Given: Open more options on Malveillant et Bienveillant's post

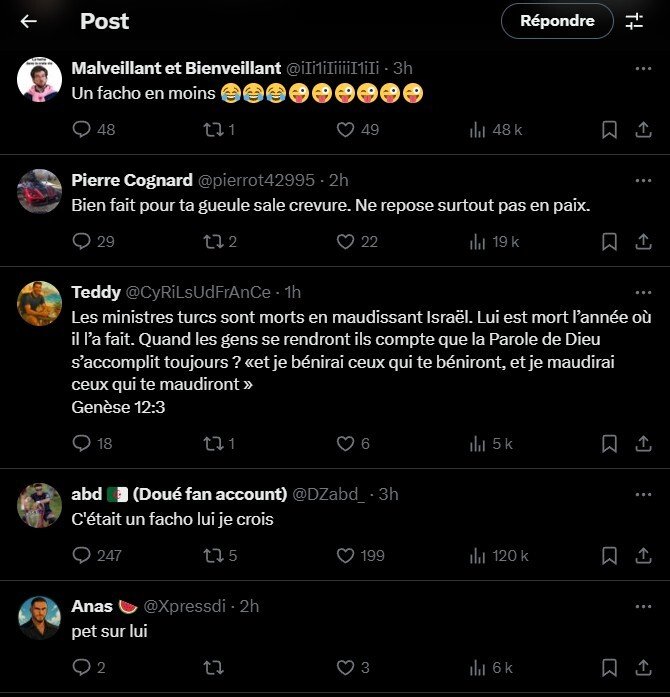Looking at the screenshot, I should tap(645, 68).
